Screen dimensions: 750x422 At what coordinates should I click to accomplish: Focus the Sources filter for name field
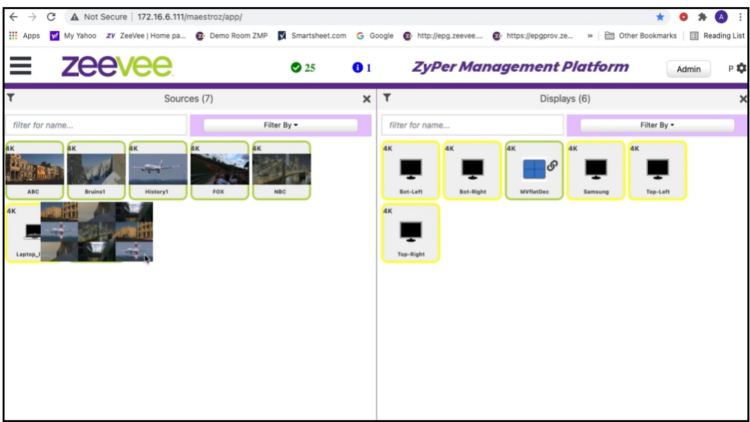pyautogui.click(x=96, y=125)
